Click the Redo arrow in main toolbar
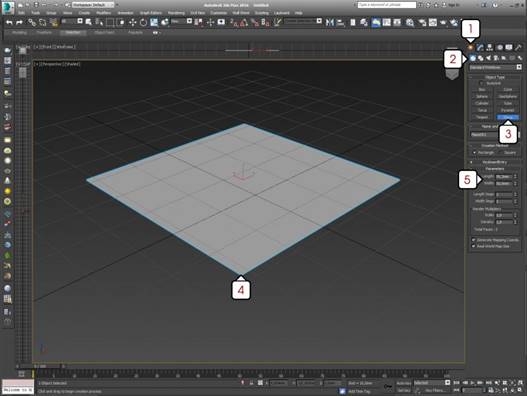The height and width of the screenshot is (396, 527). (19, 22)
